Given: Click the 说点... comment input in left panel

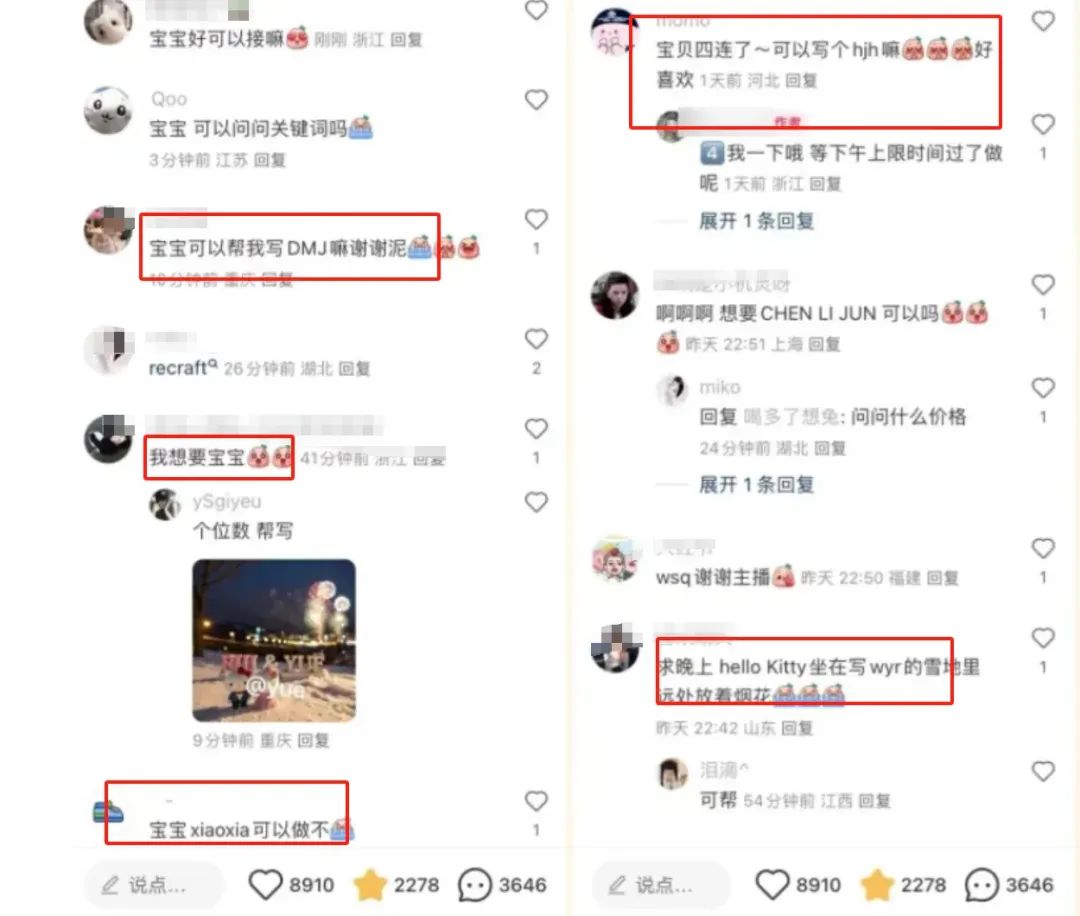Looking at the screenshot, I should pyautogui.click(x=154, y=884).
